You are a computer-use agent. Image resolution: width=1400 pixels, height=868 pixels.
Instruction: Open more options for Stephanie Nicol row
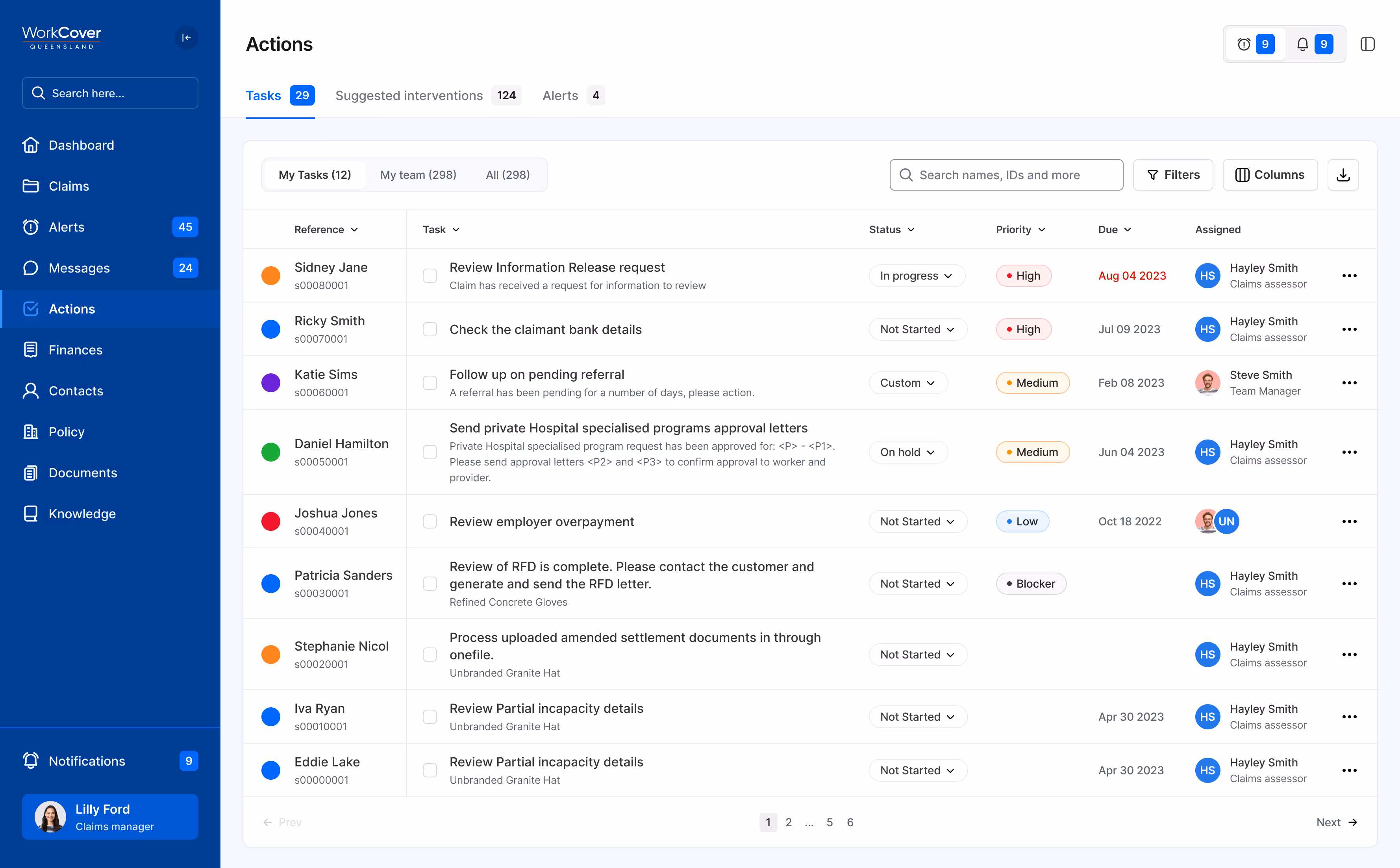click(x=1350, y=655)
